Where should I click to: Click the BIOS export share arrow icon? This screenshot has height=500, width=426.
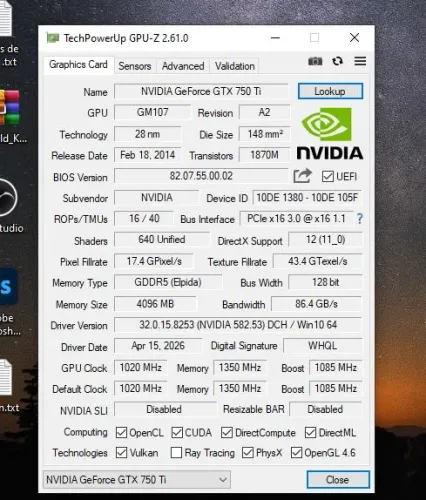(302, 176)
